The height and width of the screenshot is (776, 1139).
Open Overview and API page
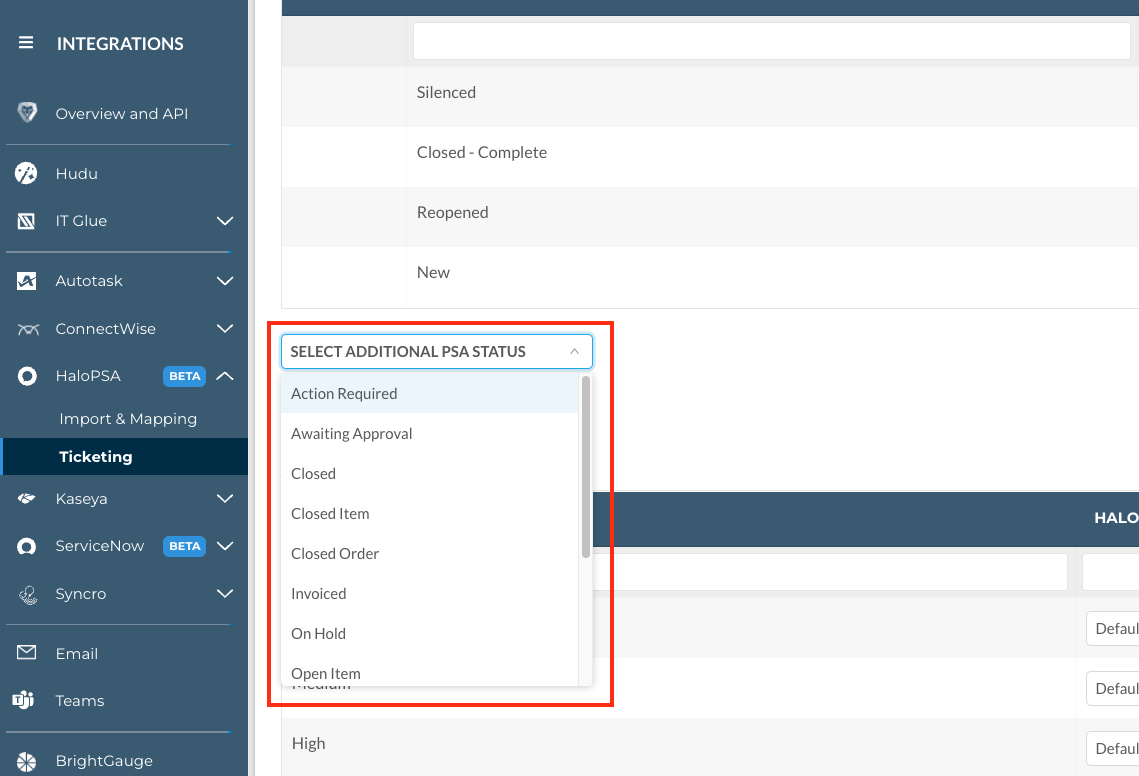[x=121, y=113]
